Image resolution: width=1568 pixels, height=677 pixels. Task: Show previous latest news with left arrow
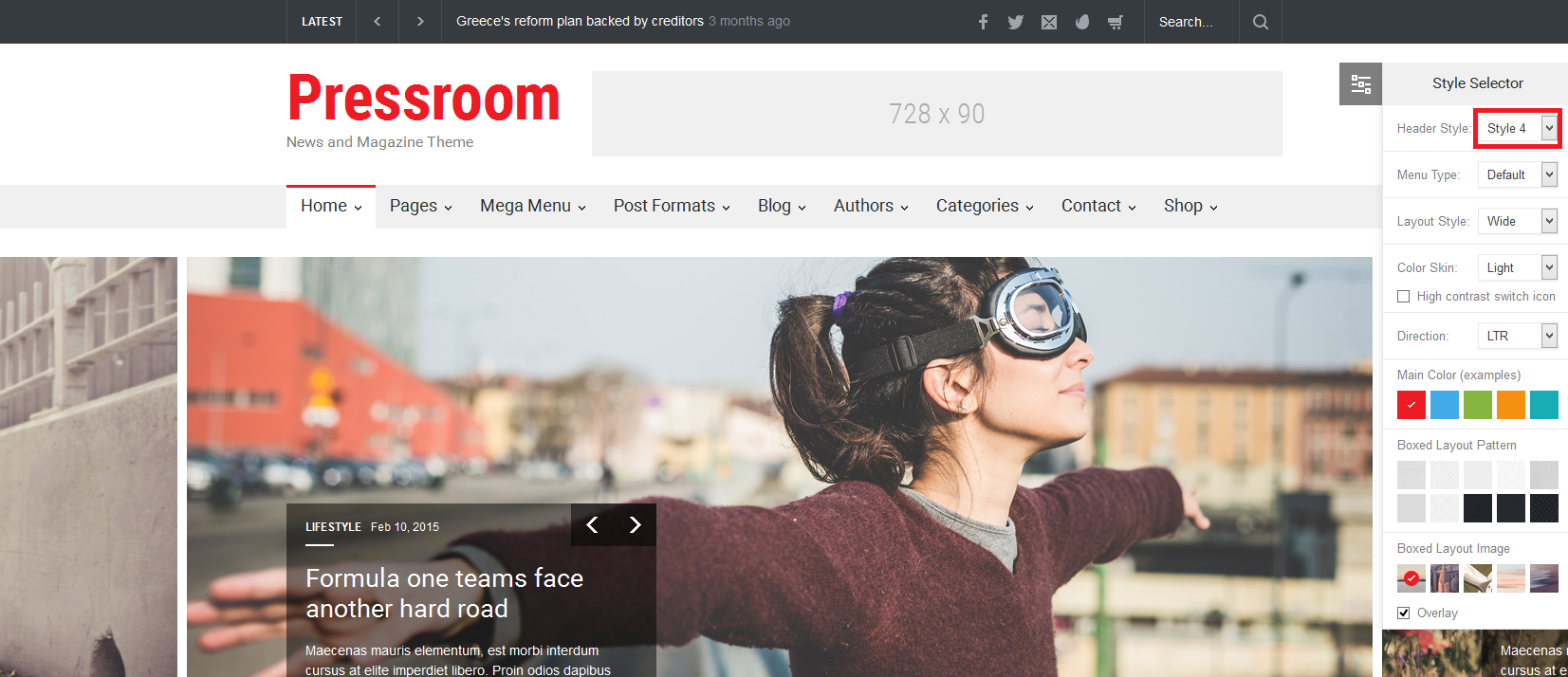pyautogui.click(x=378, y=21)
